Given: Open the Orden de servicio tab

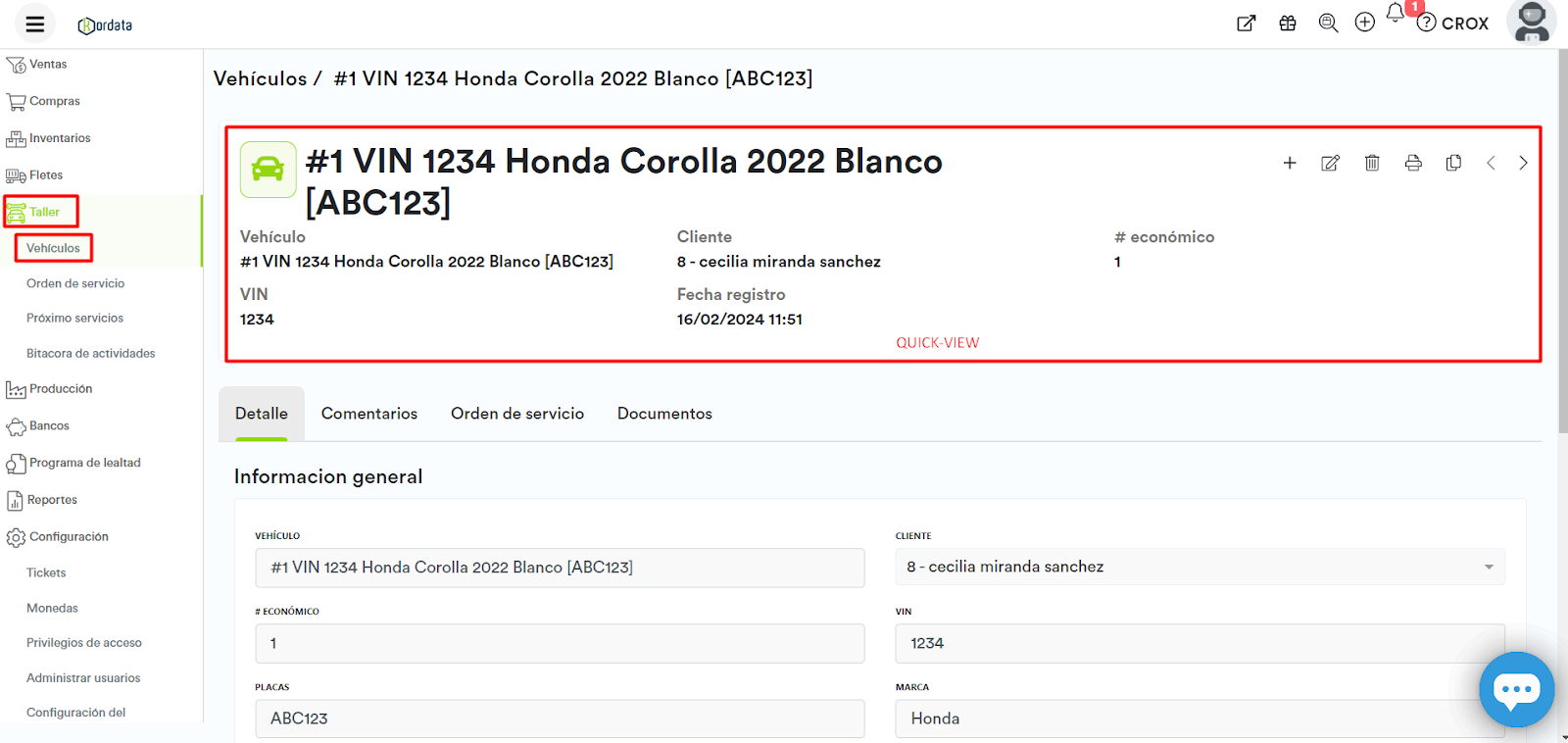Looking at the screenshot, I should [517, 414].
